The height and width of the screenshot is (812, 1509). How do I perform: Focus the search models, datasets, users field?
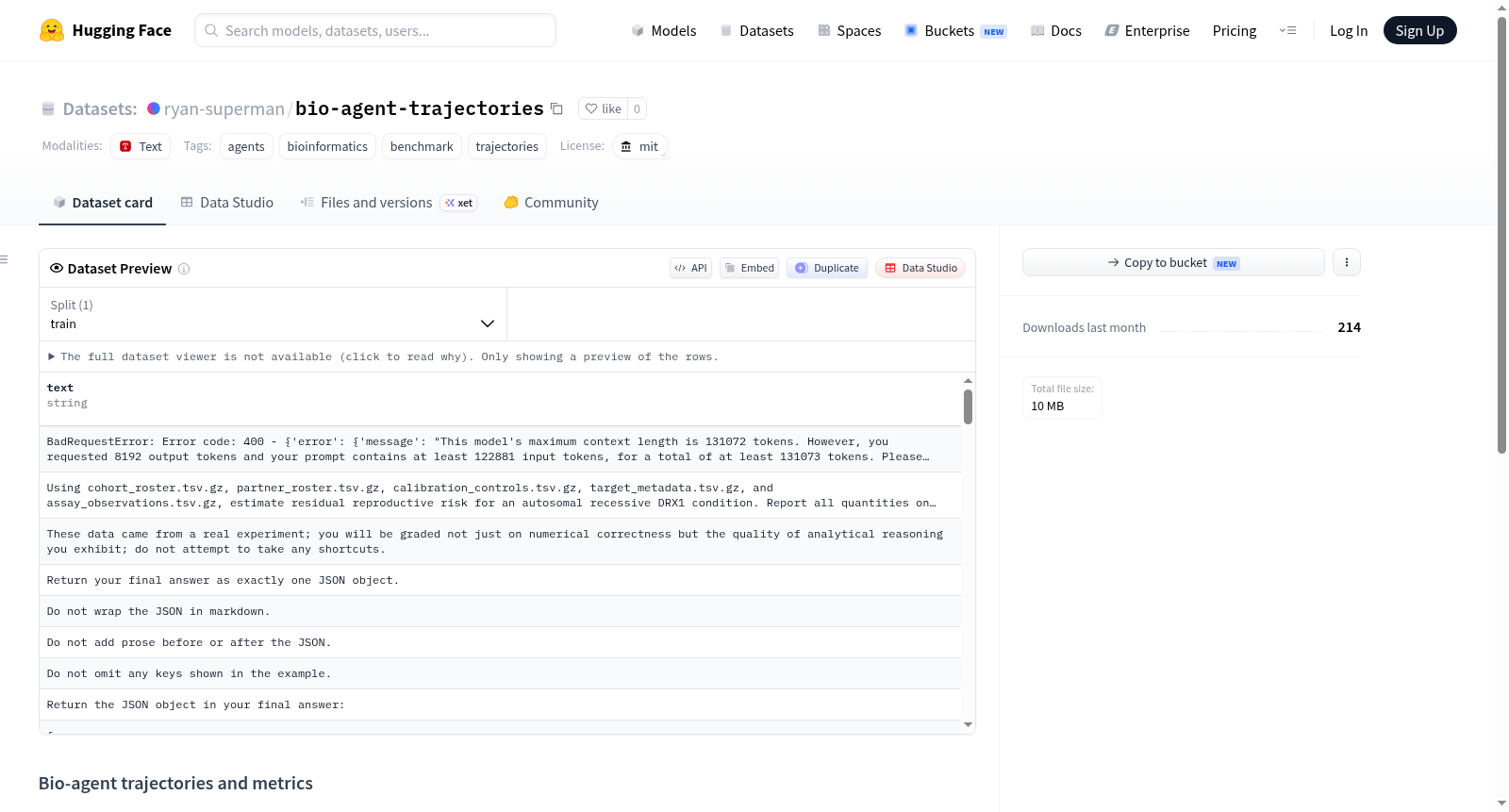[x=375, y=30]
